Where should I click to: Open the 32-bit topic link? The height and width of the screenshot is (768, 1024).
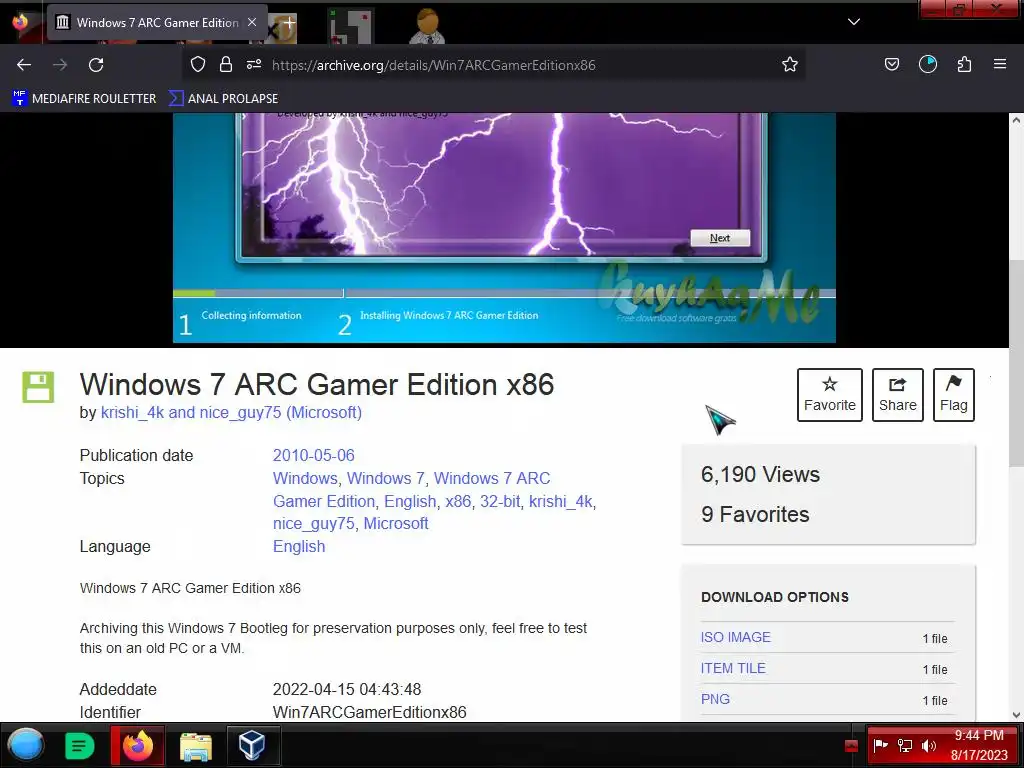500,501
